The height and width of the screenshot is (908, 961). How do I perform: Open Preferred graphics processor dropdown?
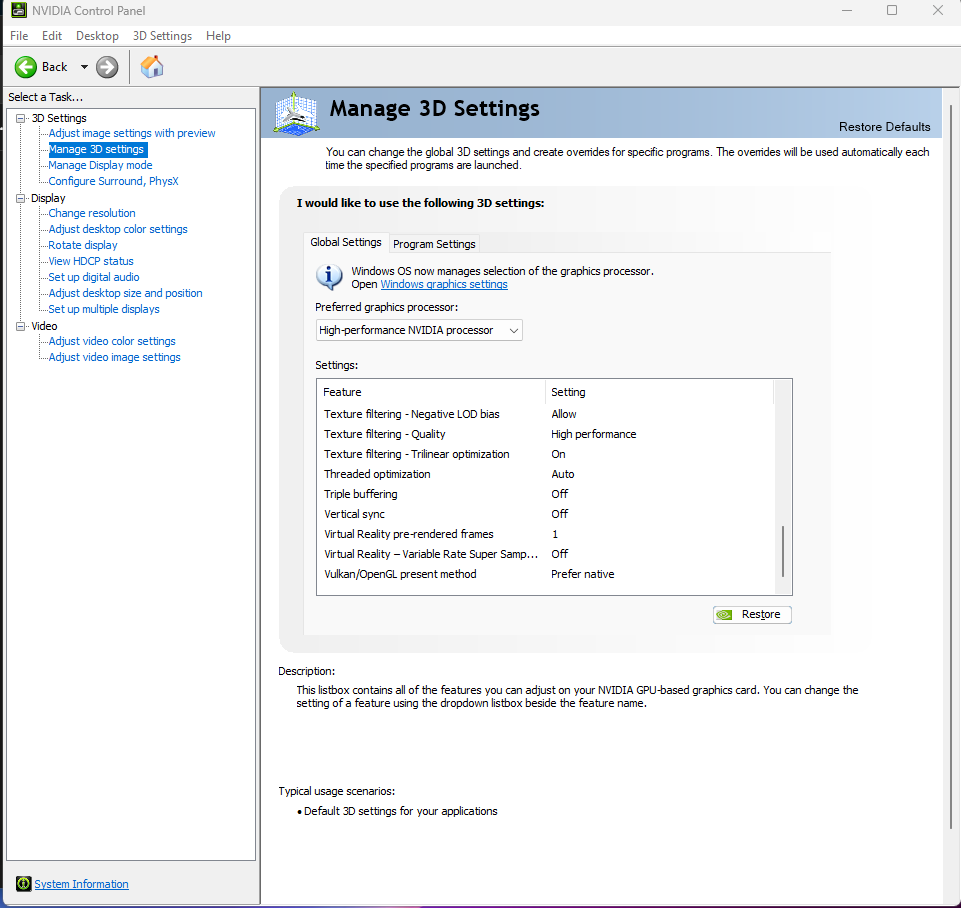[419, 330]
